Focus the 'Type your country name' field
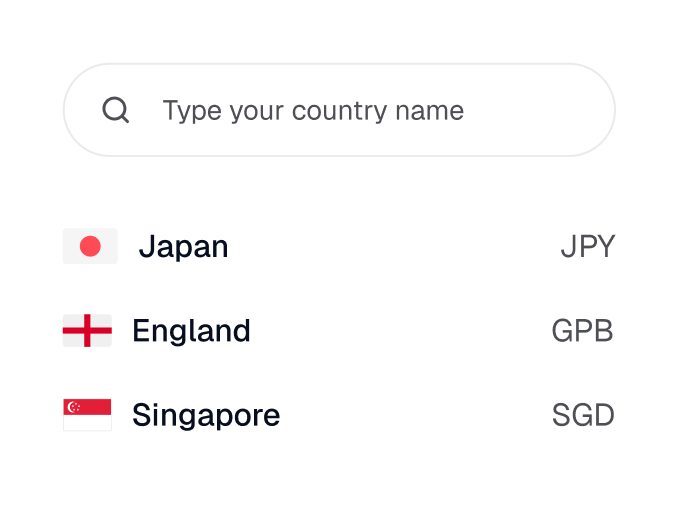The height and width of the screenshot is (512, 679). pyautogui.click(x=340, y=110)
